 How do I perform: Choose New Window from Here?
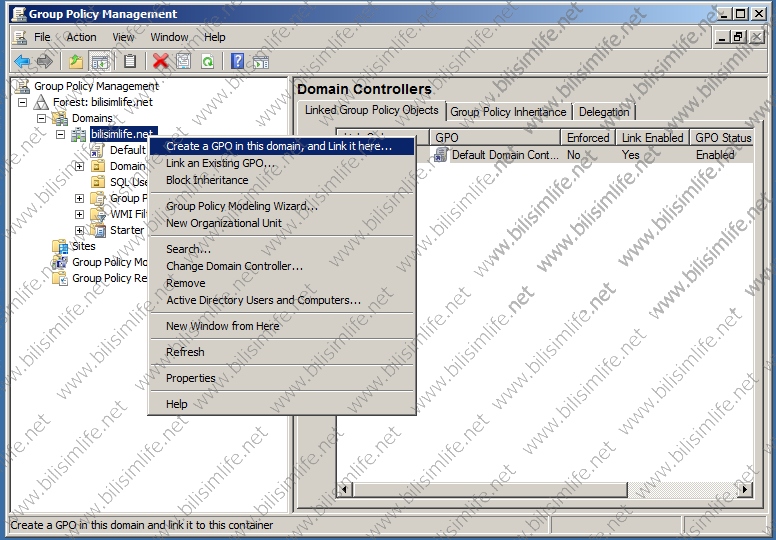click(x=282, y=326)
